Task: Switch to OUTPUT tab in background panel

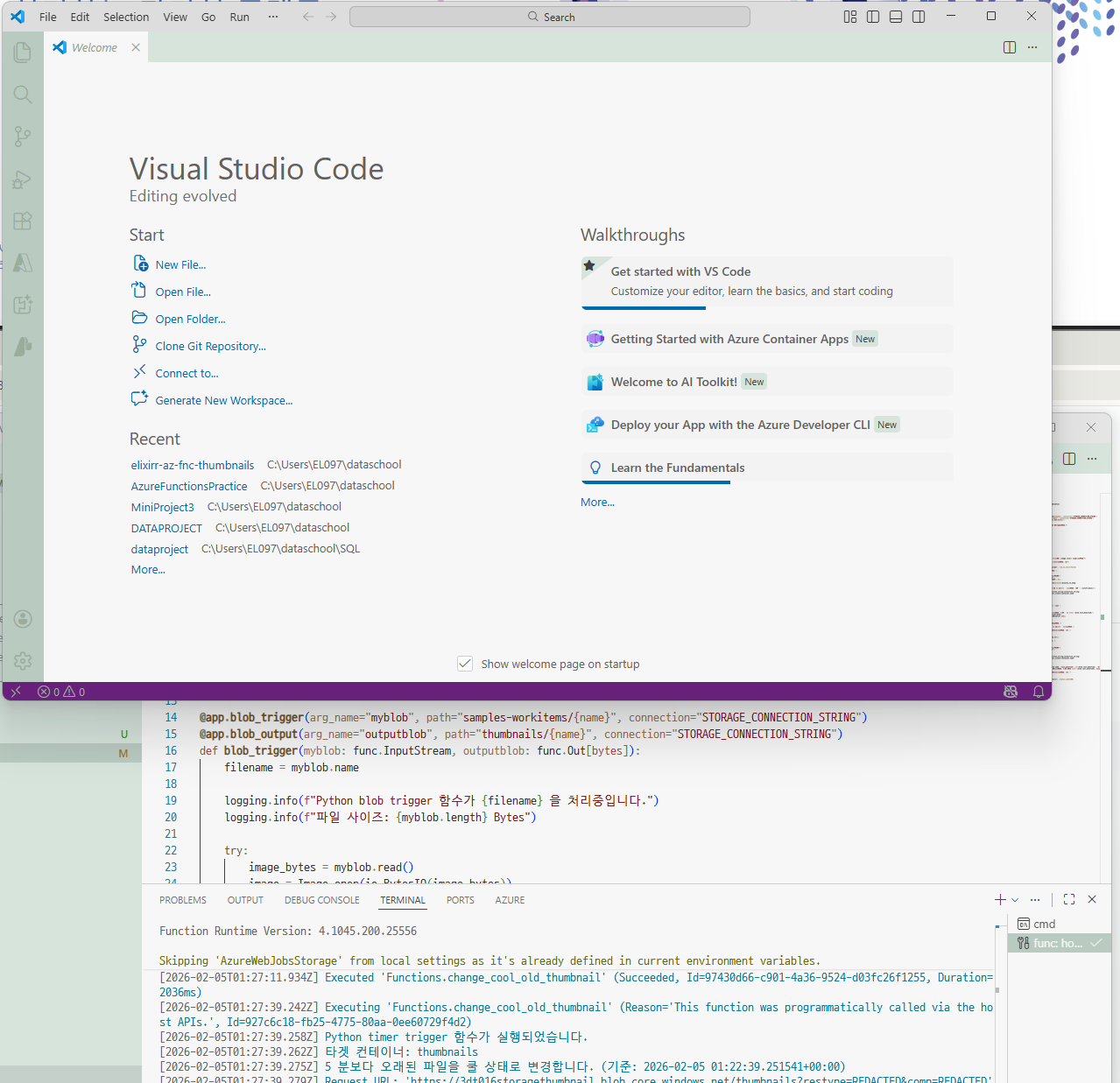Action: click(x=245, y=900)
